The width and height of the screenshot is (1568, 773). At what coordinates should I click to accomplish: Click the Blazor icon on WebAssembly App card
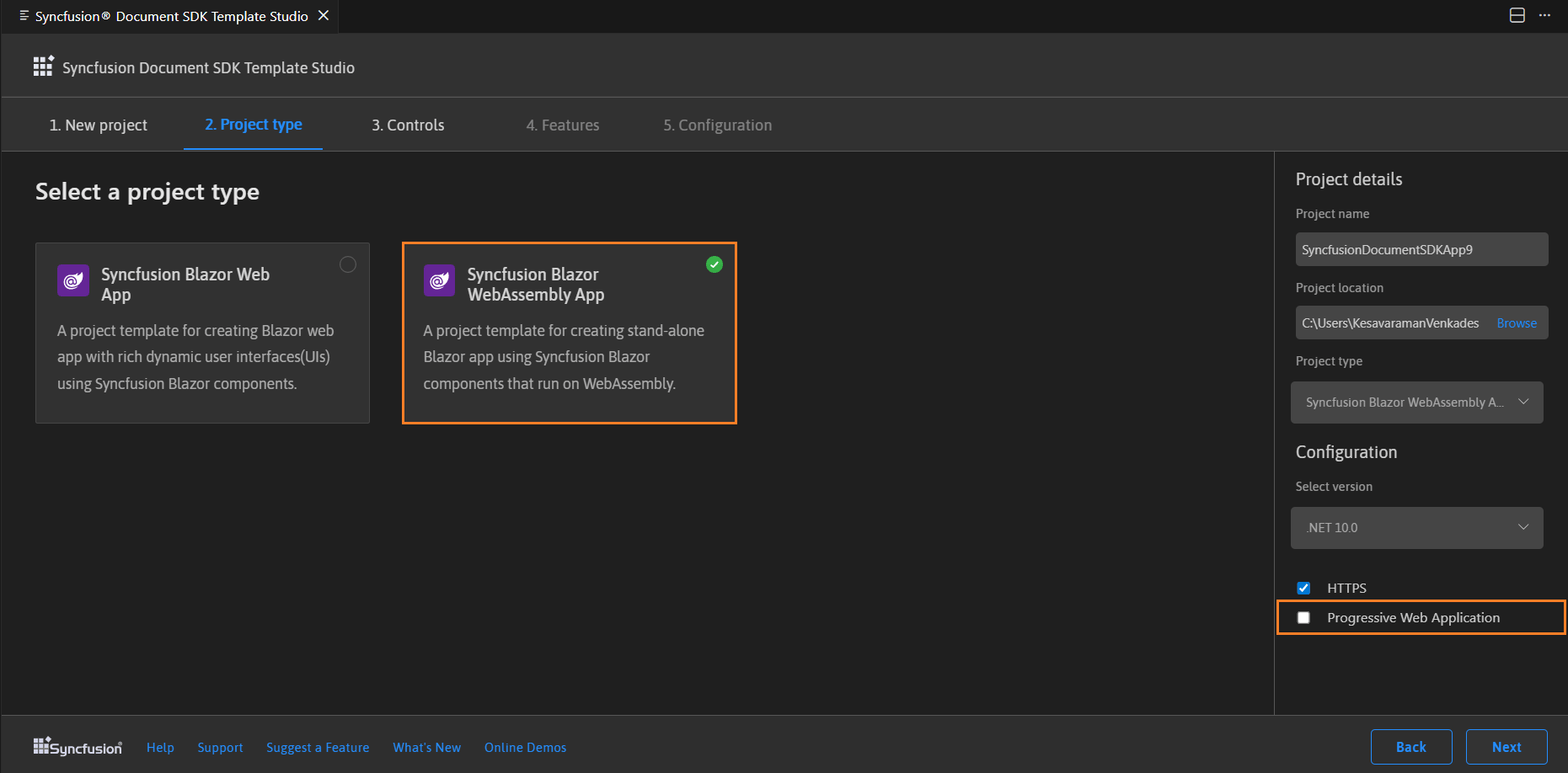click(x=439, y=280)
